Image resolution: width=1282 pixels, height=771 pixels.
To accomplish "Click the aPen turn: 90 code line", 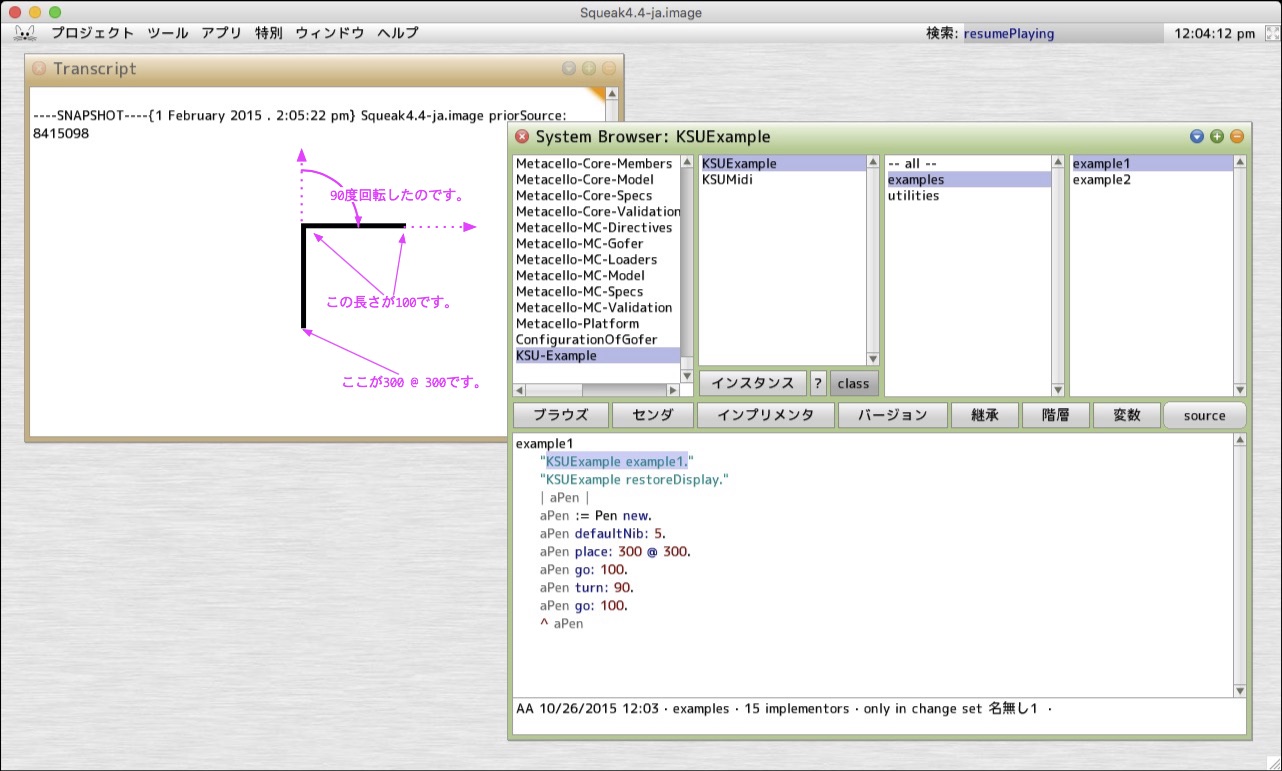I will pyautogui.click(x=587, y=588).
